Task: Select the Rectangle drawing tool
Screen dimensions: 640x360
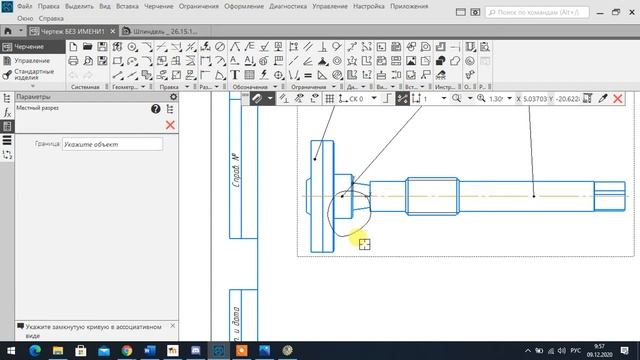Action: [118, 61]
